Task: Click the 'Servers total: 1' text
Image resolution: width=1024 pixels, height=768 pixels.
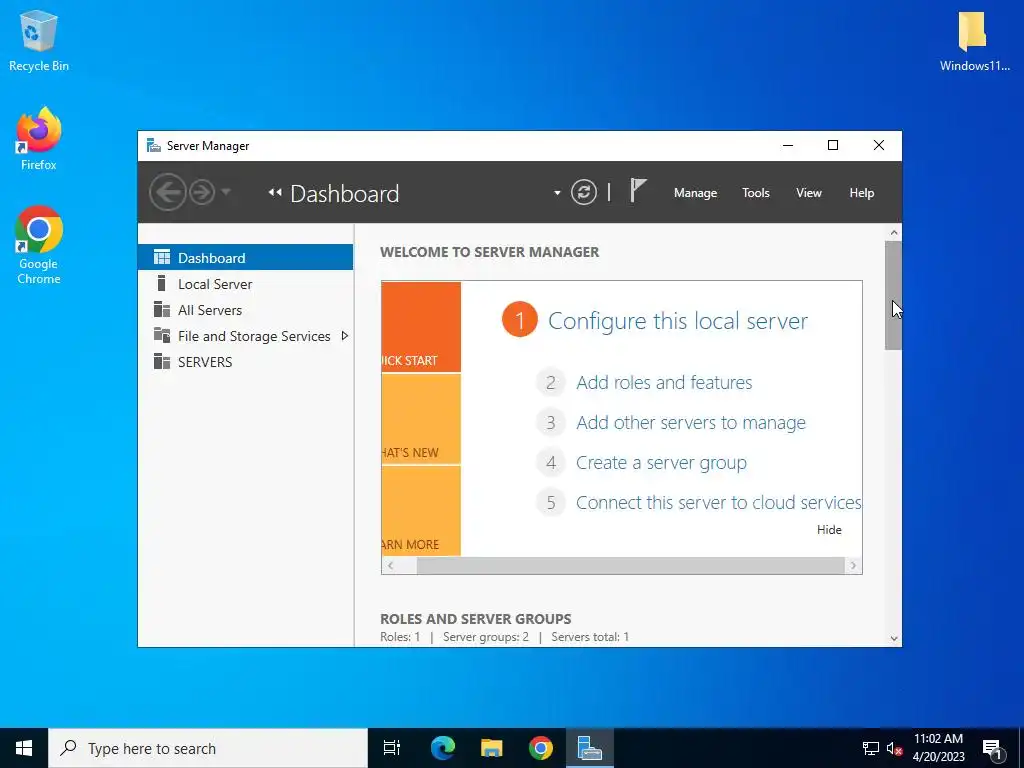Action: (x=590, y=637)
